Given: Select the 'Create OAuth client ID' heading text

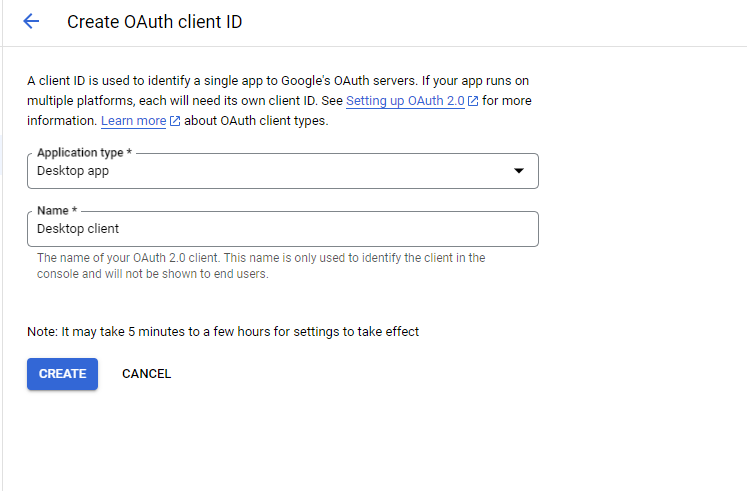Looking at the screenshot, I should click(154, 22).
